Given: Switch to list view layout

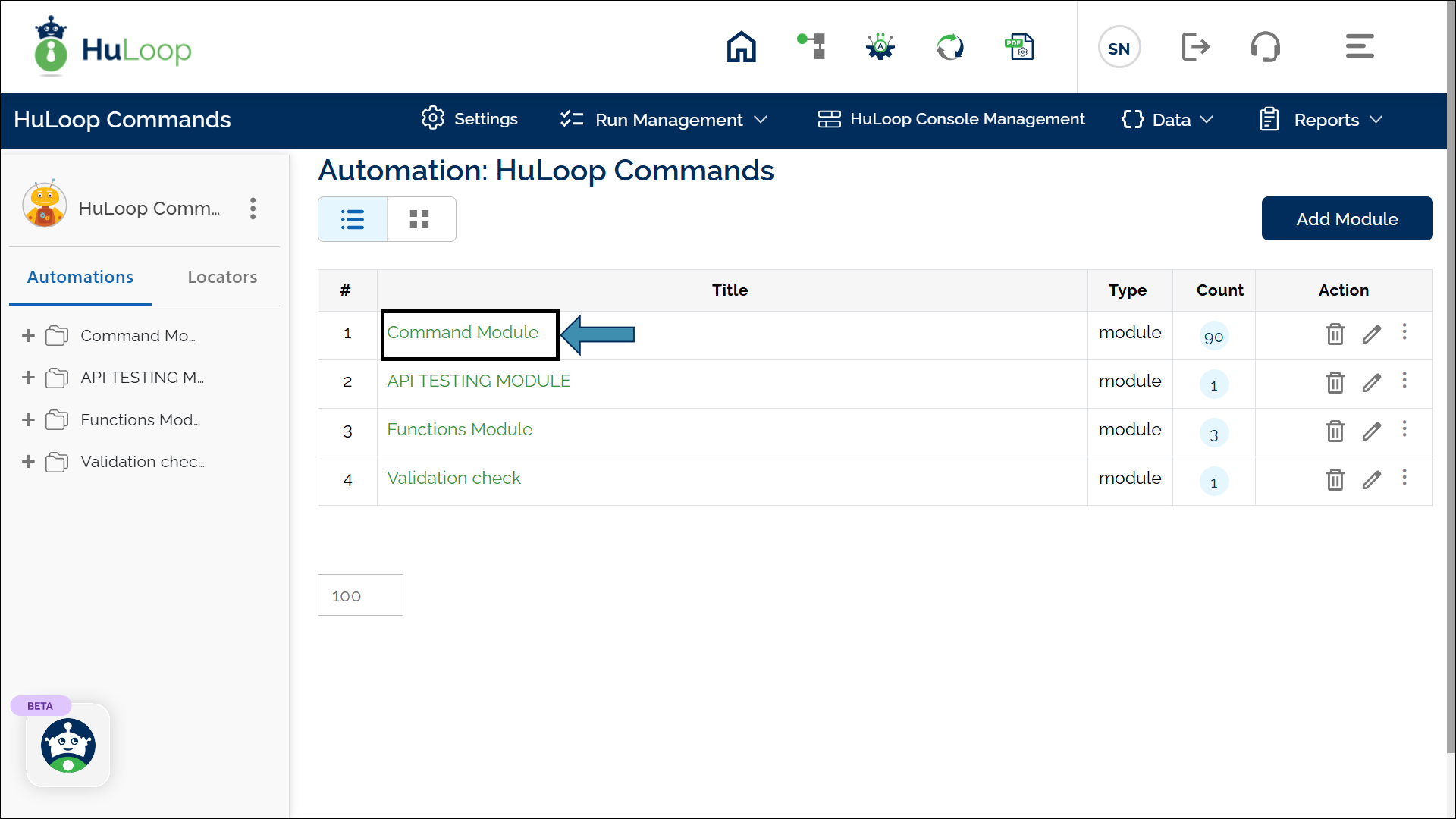Looking at the screenshot, I should [x=353, y=219].
